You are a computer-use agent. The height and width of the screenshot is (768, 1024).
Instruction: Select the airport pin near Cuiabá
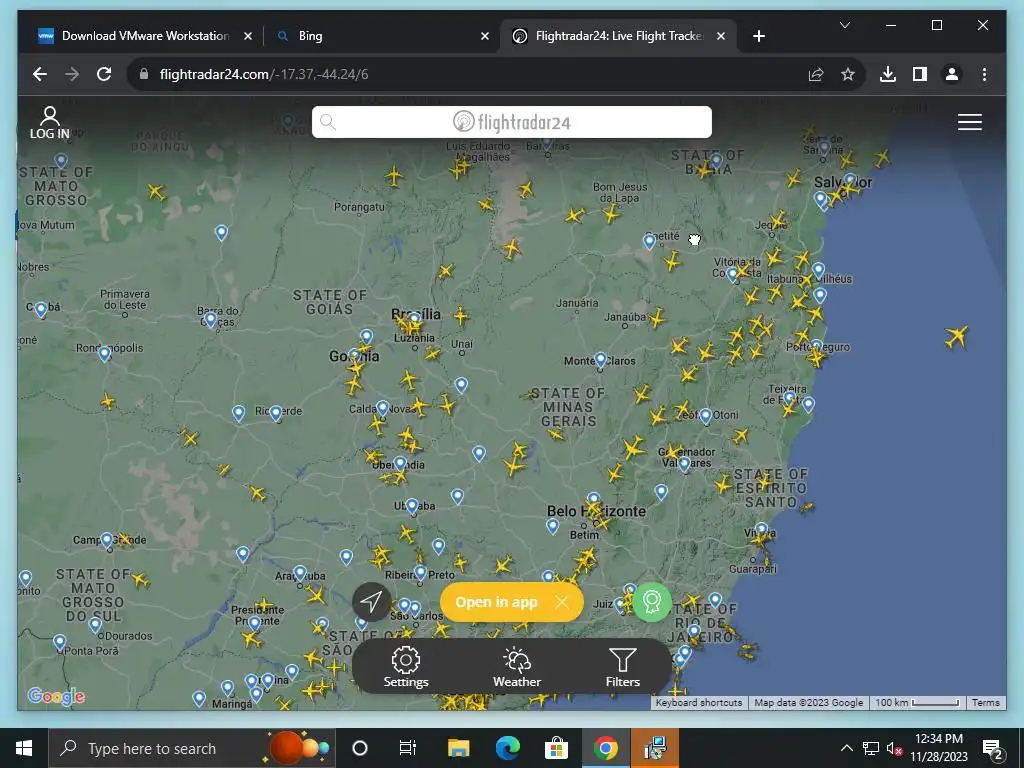click(x=41, y=310)
